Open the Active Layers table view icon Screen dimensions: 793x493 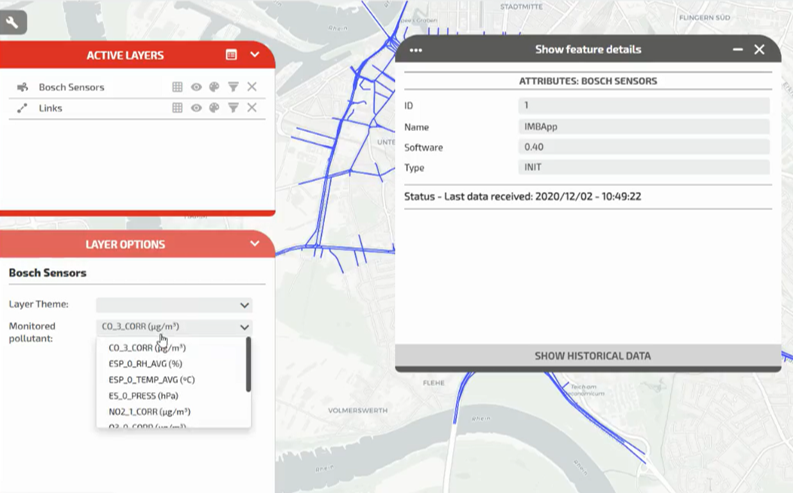pyautogui.click(x=231, y=55)
